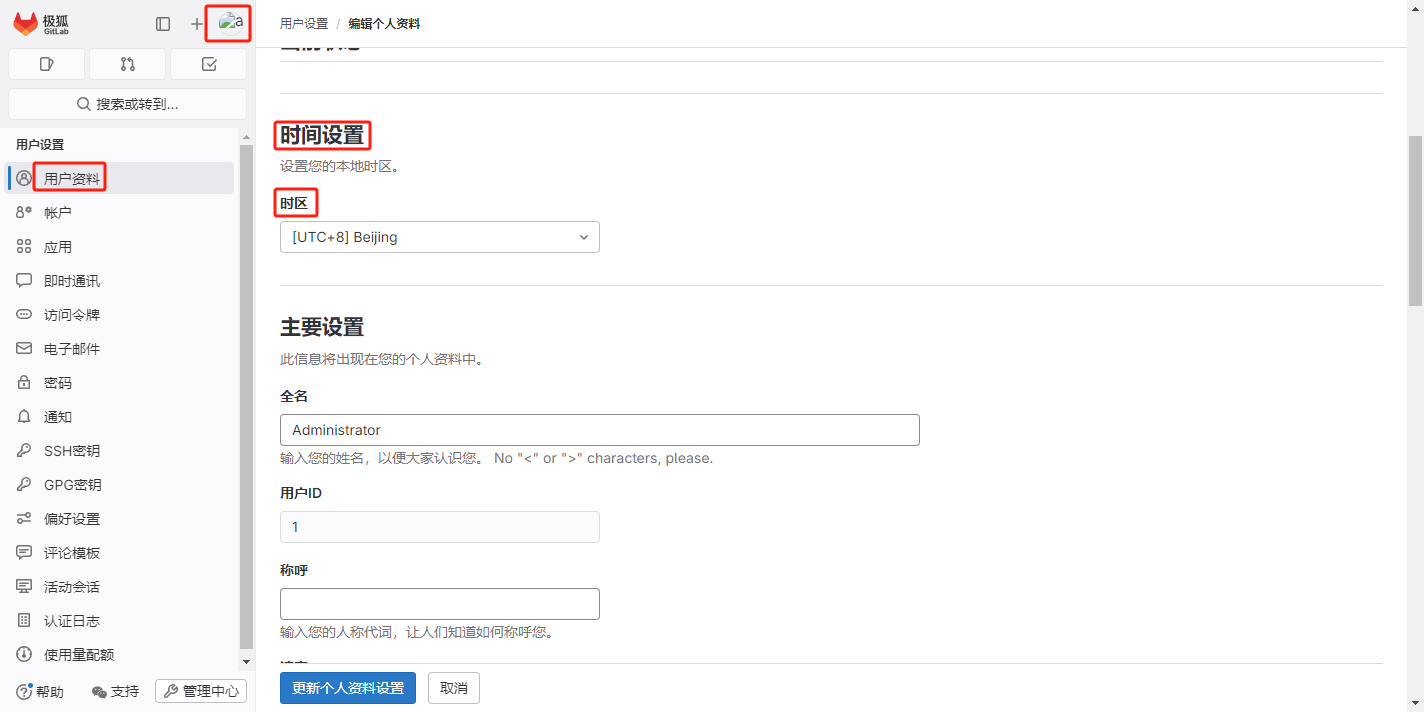Open the issues shortcut icon button

(46, 64)
